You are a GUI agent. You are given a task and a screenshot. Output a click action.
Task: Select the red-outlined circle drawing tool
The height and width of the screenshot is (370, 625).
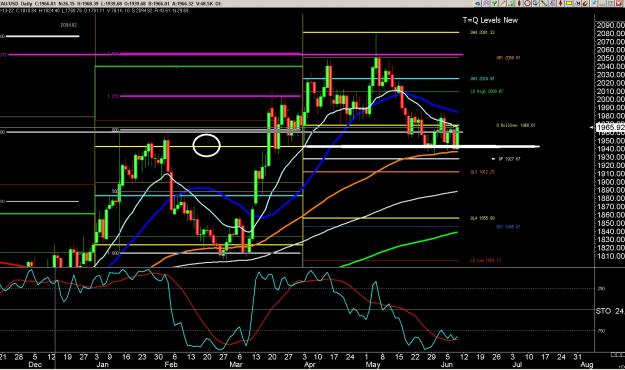tap(527, 3)
